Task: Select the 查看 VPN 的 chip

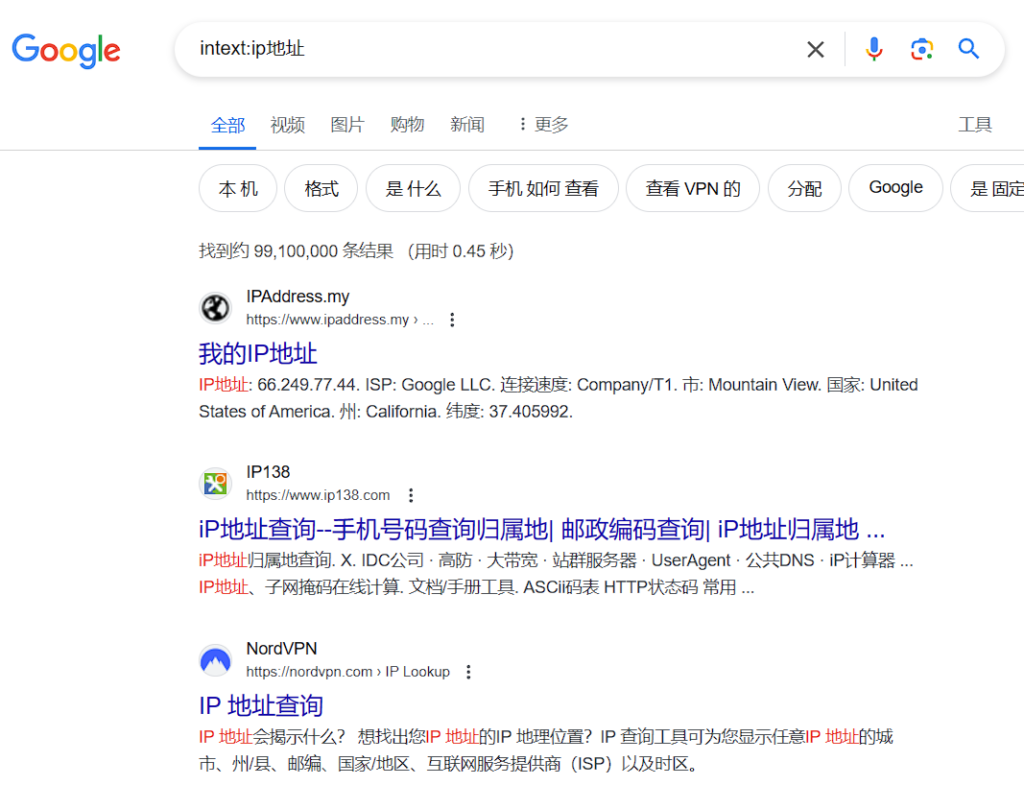Action: tap(693, 189)
